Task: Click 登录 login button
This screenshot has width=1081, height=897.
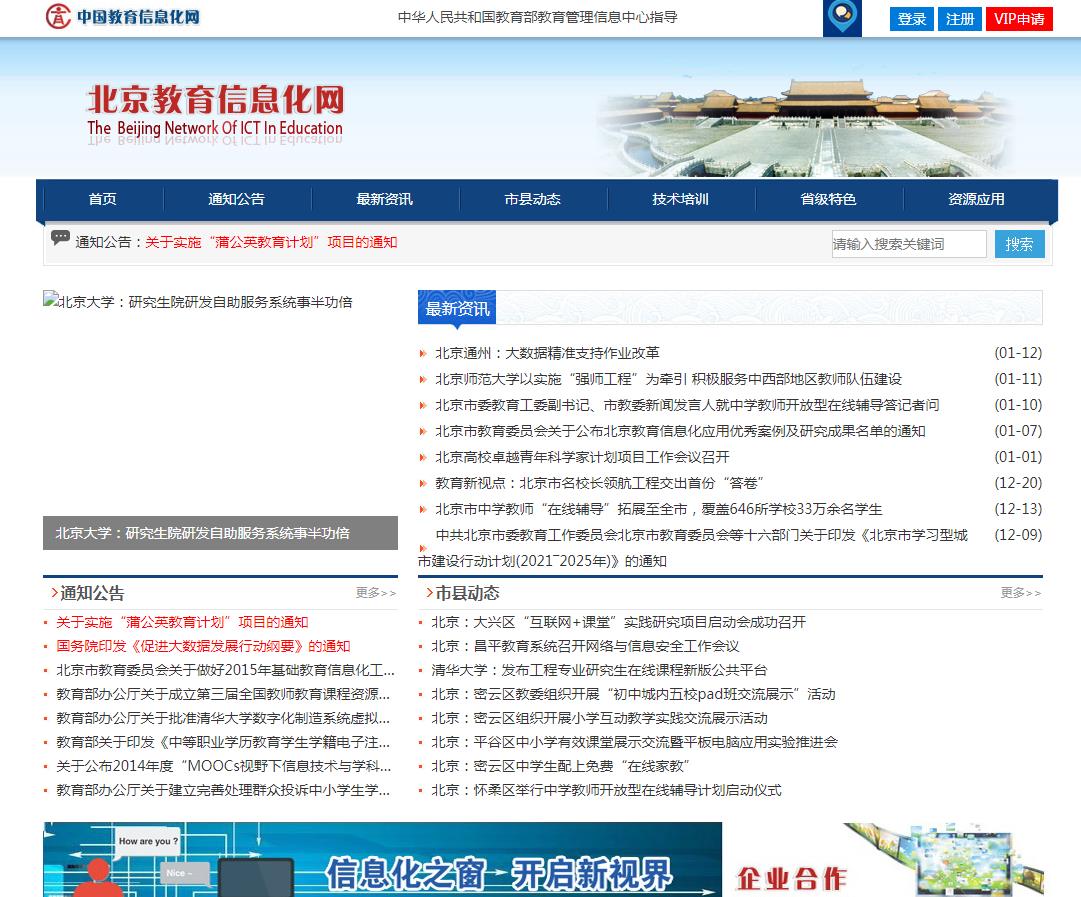Action: 911,19
